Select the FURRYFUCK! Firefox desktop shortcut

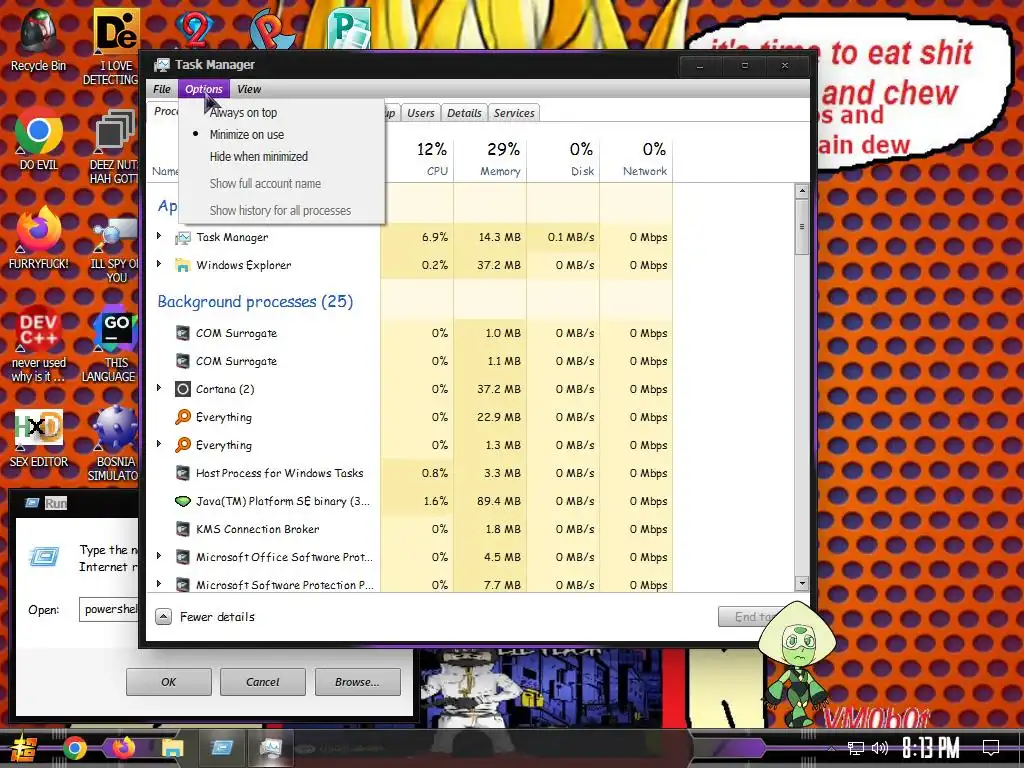click(x=38, y=238)
